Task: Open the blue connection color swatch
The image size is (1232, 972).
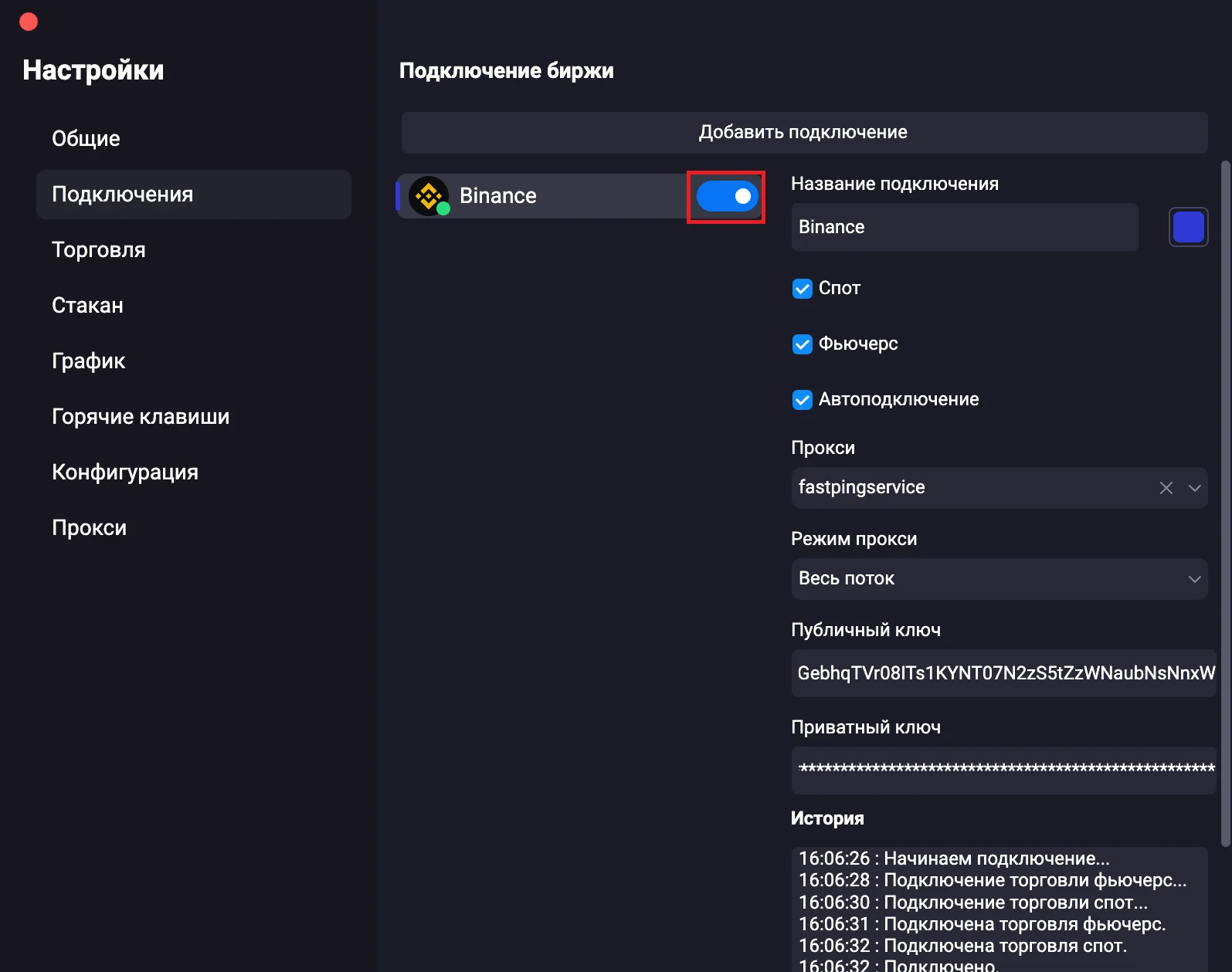Action: pyautogui.click(x=1188, y=228)
